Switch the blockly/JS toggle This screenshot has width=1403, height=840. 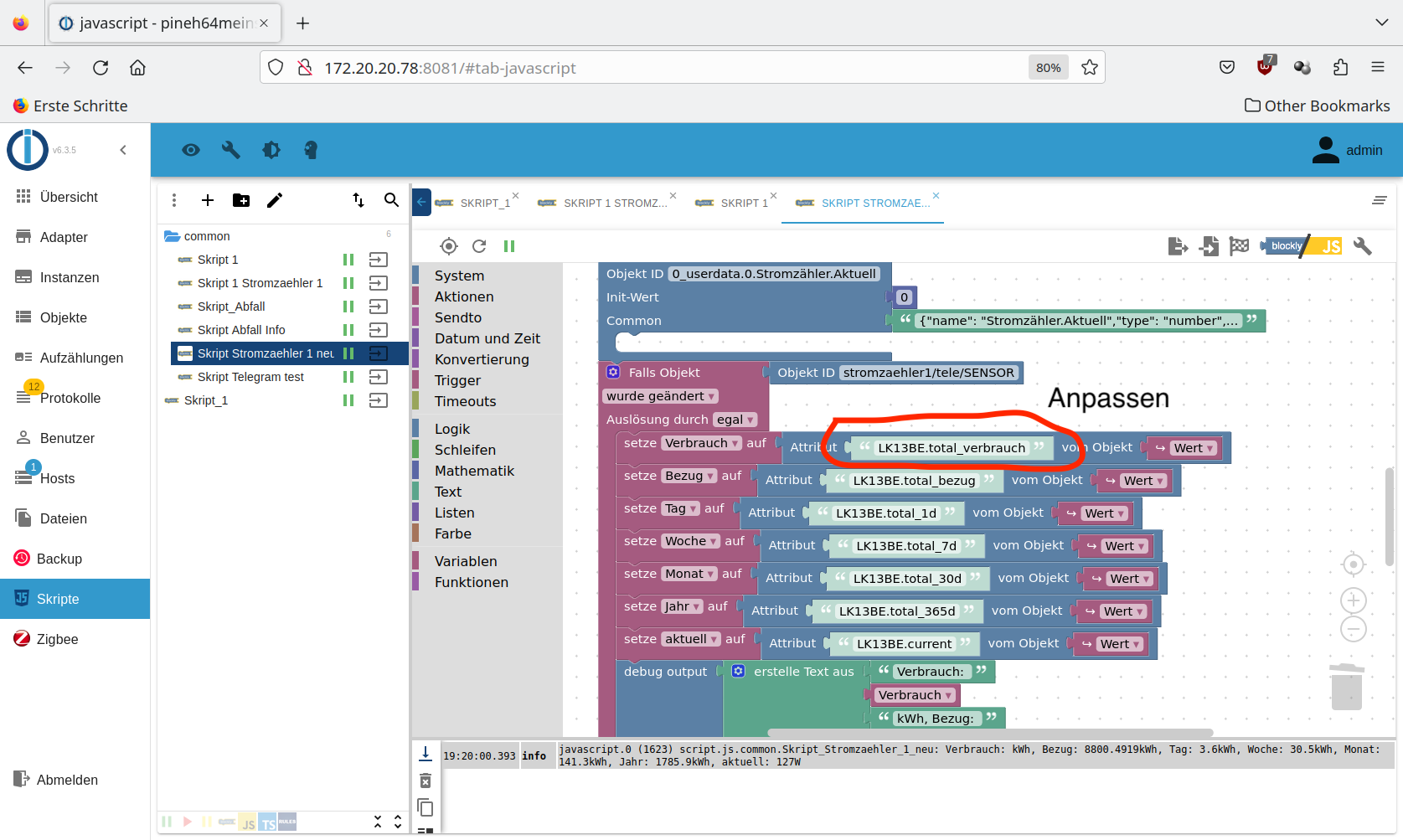coord(1302,246)
